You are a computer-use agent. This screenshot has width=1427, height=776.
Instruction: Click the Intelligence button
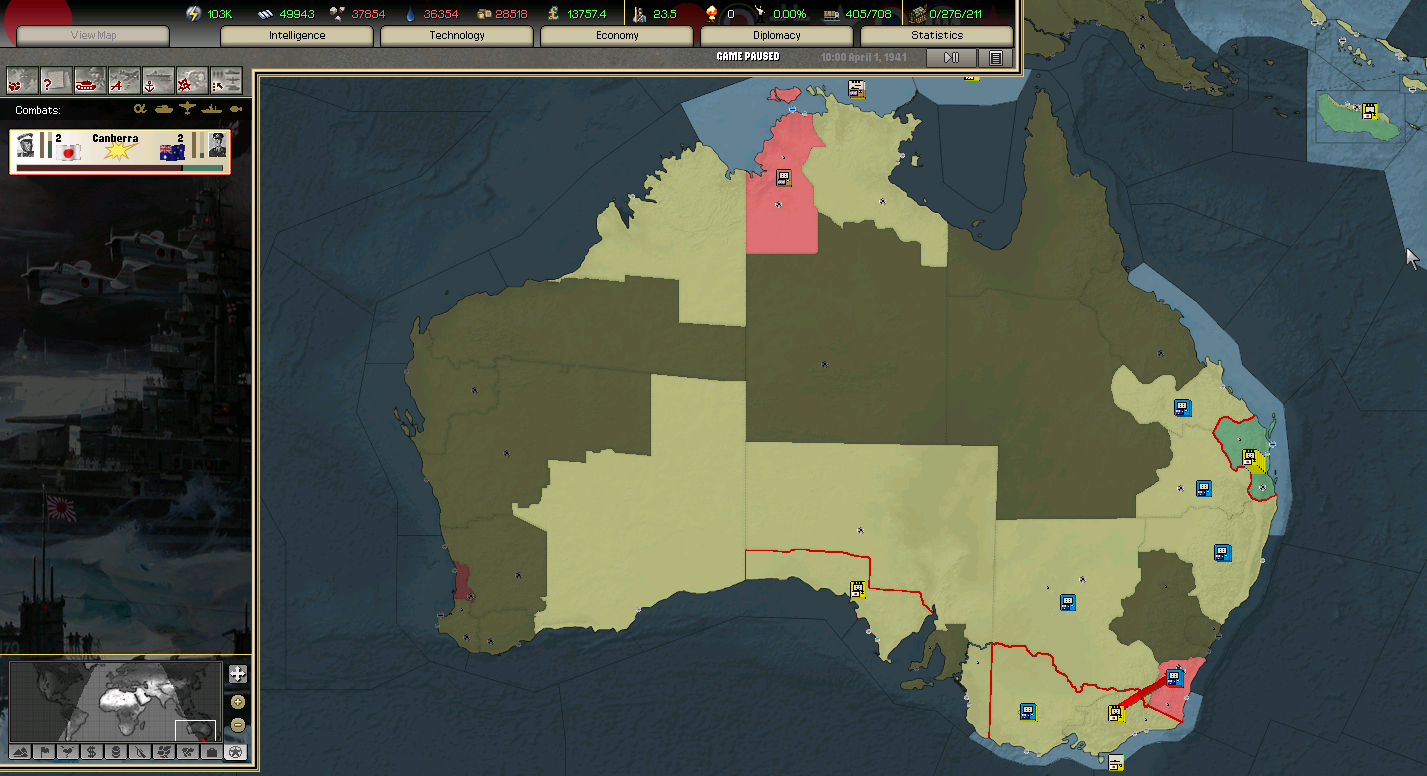pos(297,36)
